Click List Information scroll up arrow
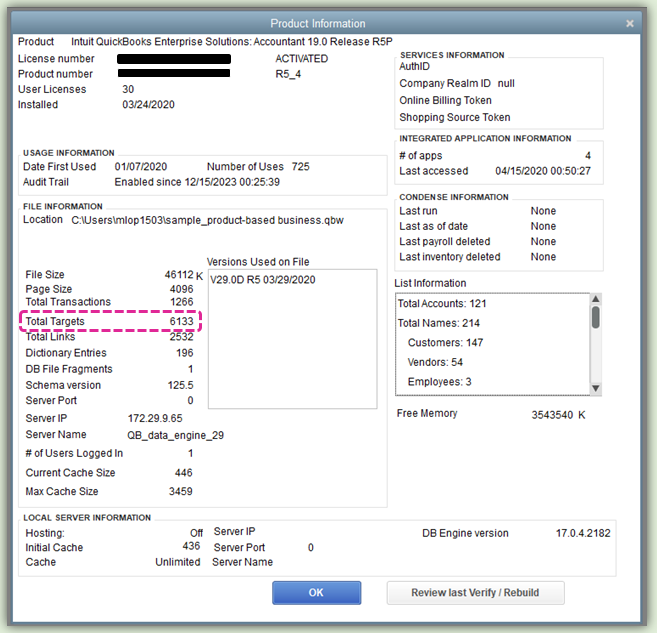This screenshot has height=633, width=657. (595, 299)
